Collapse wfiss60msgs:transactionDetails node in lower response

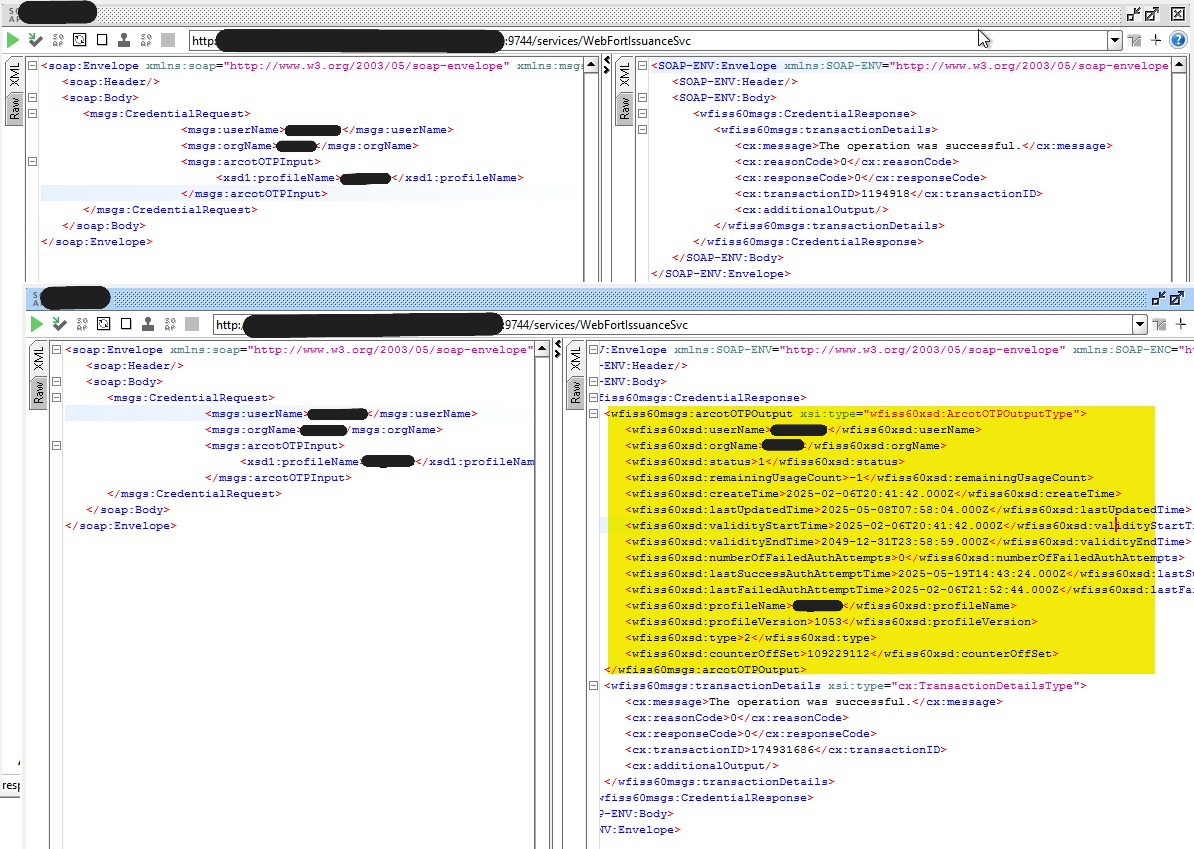click(593, 685)
